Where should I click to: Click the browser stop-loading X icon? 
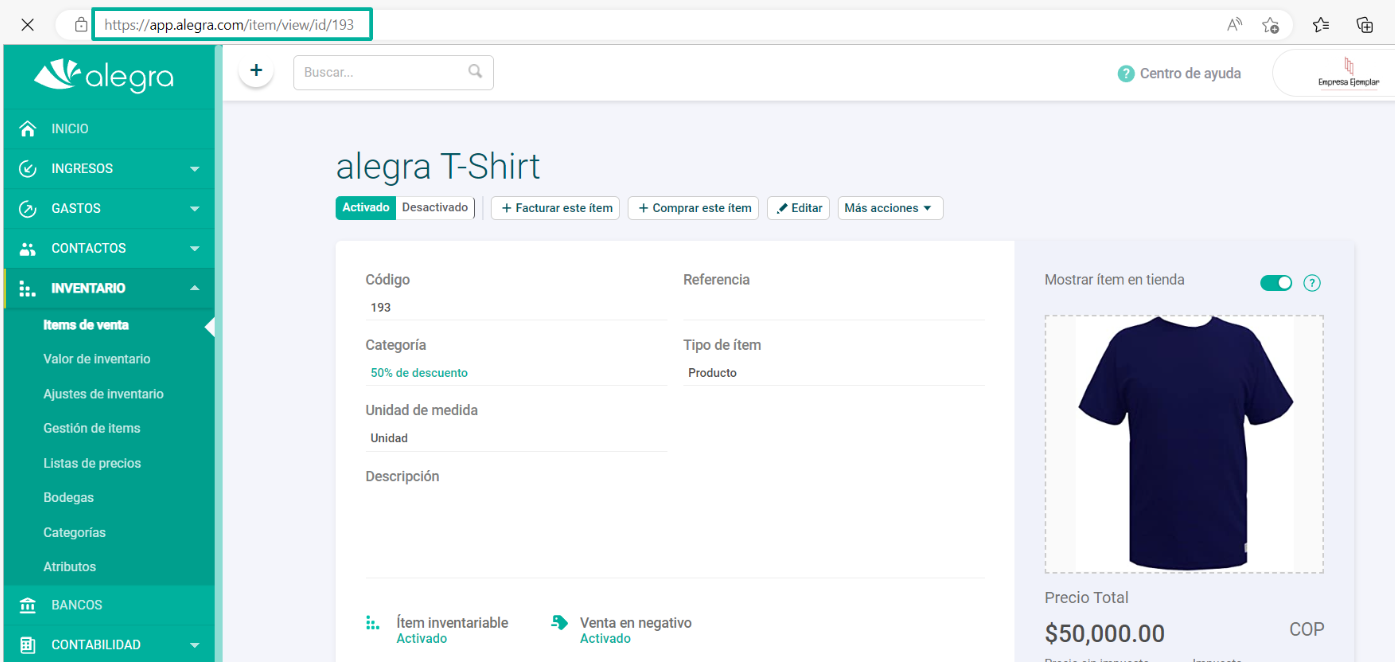point(28,25)
